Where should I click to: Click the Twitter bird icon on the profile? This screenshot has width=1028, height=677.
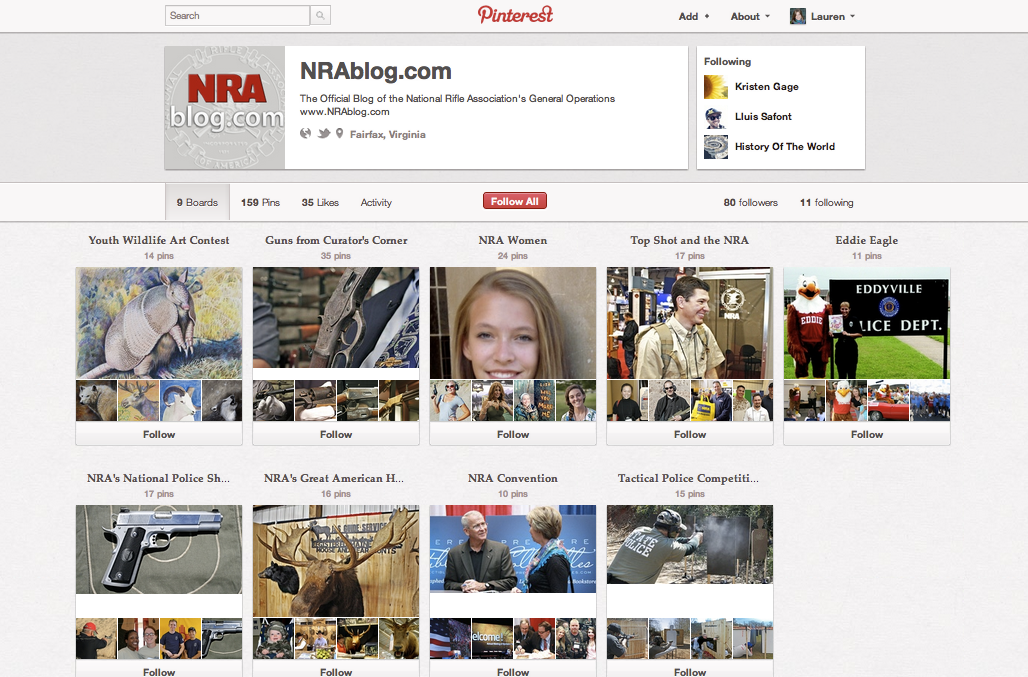coord(323,133)
